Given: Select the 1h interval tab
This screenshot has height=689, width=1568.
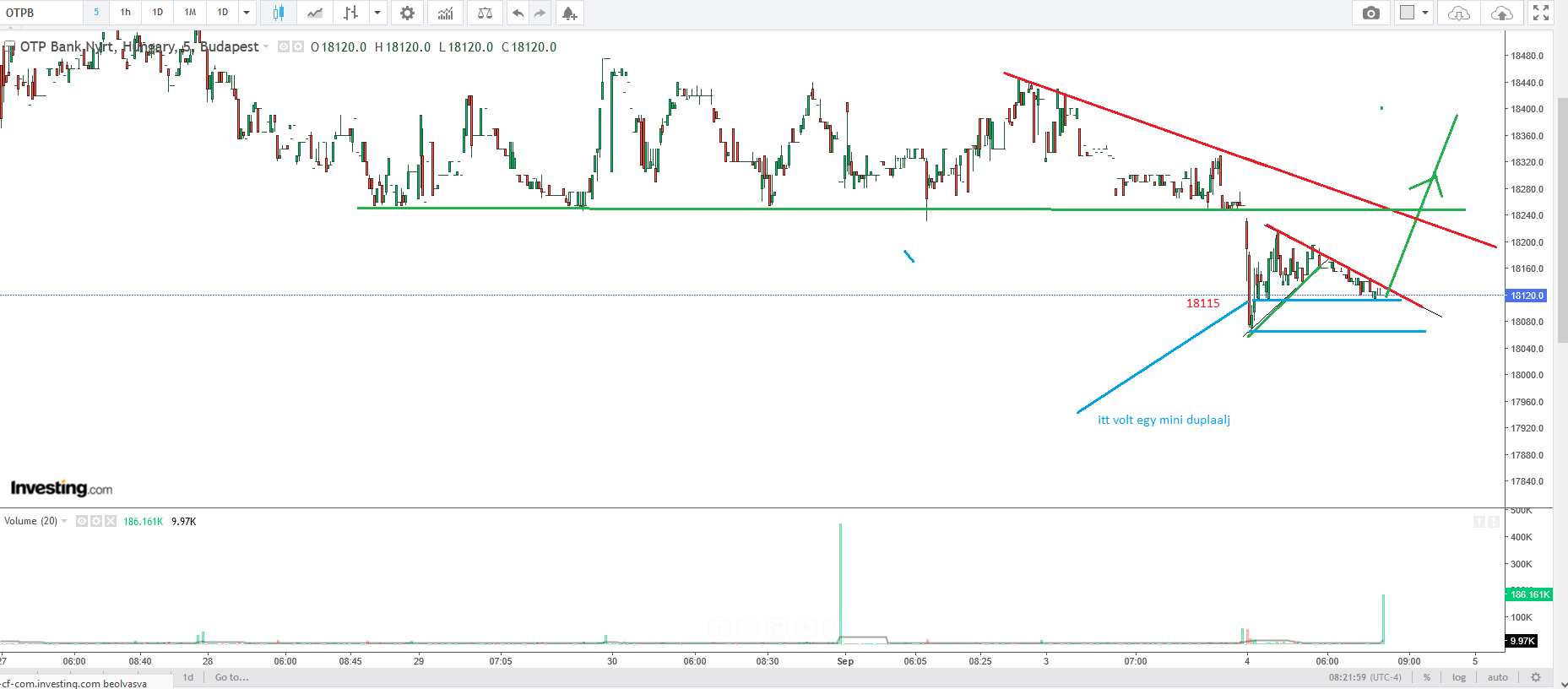Looking at the screenshot, I should click(x=126, y=13).
